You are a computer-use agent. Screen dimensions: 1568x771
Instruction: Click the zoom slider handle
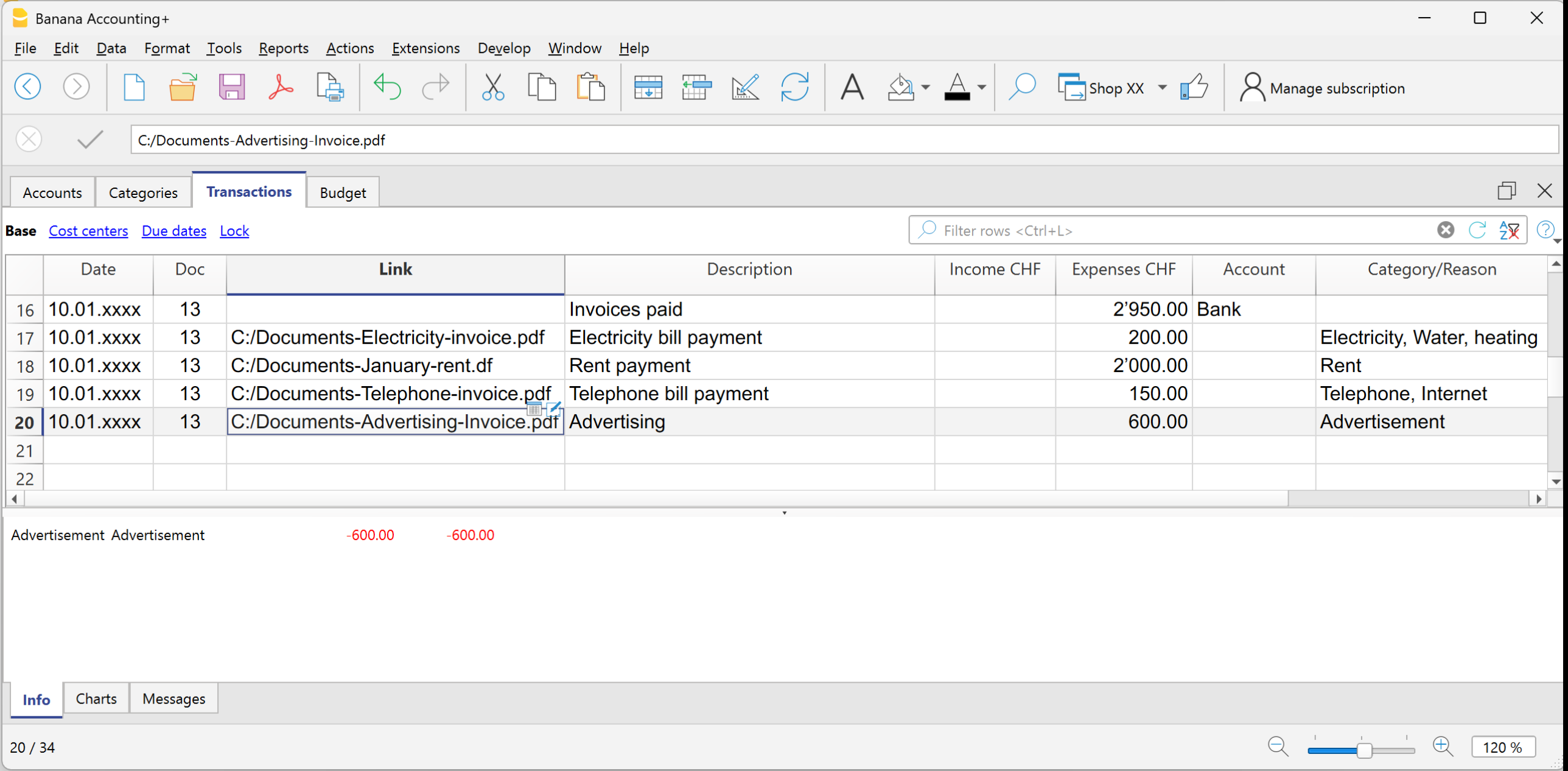[1364, 750]
